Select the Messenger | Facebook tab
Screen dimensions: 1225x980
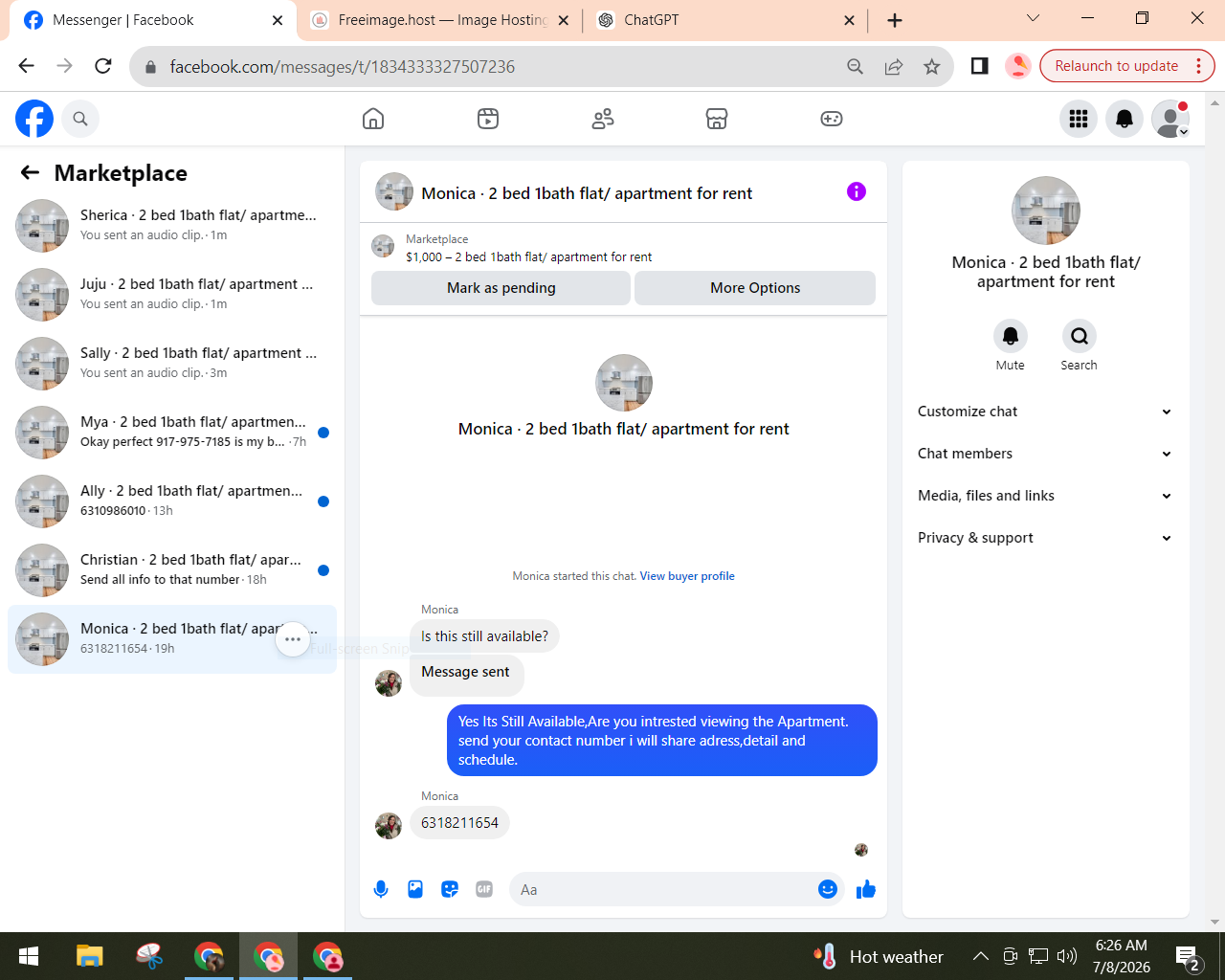point(153,20)
